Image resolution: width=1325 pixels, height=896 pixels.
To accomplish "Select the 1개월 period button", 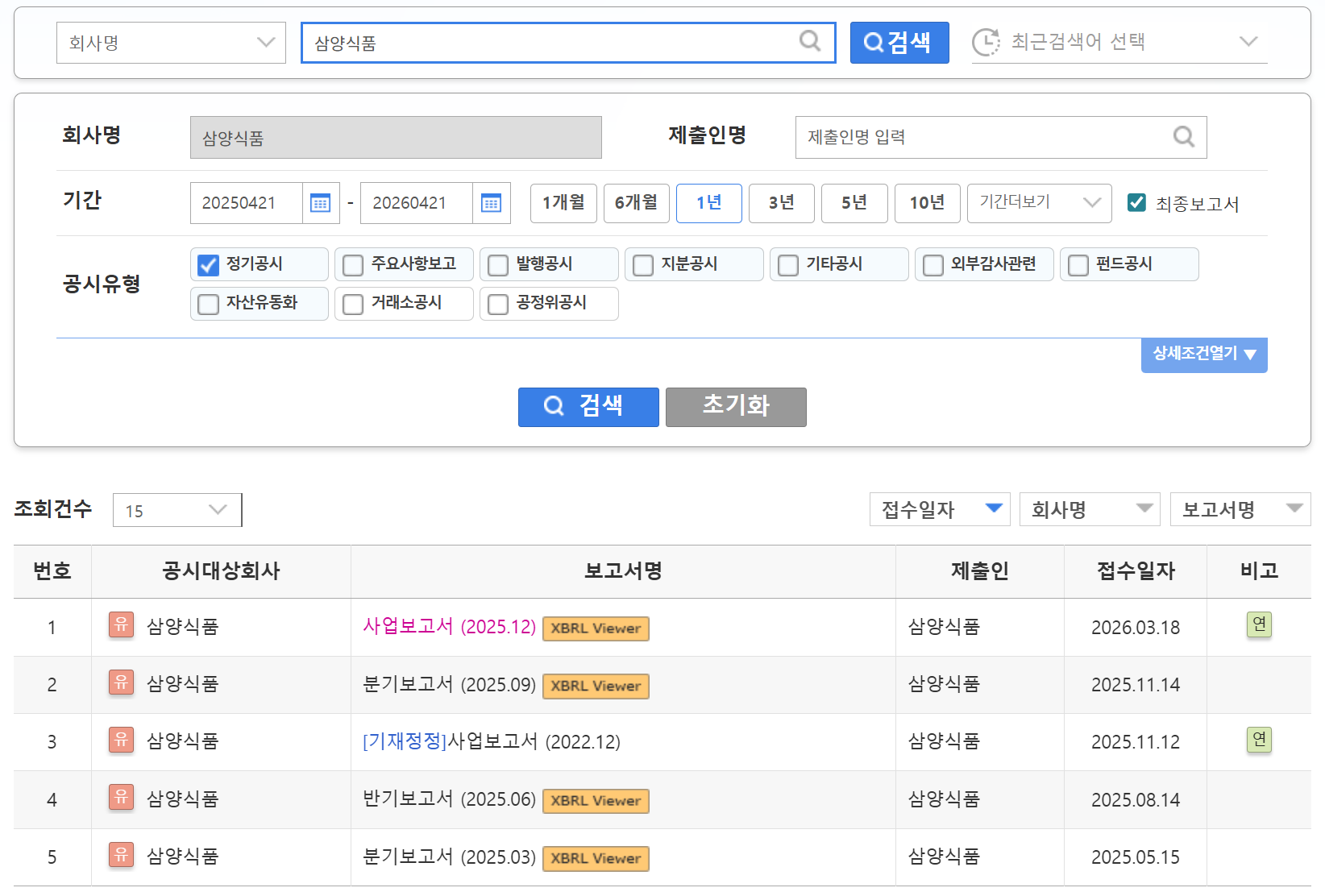I will coord(563,203).
